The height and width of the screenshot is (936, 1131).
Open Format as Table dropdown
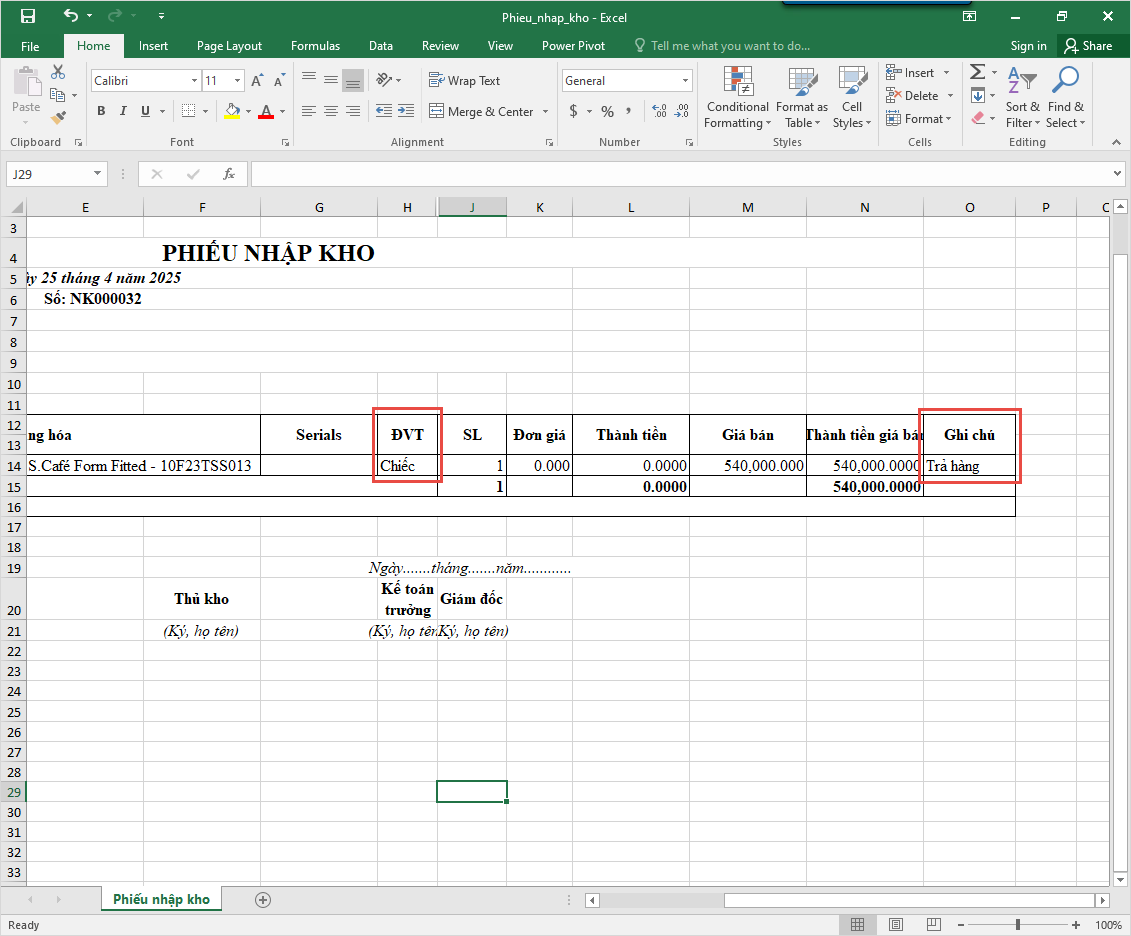click(802, 97)
